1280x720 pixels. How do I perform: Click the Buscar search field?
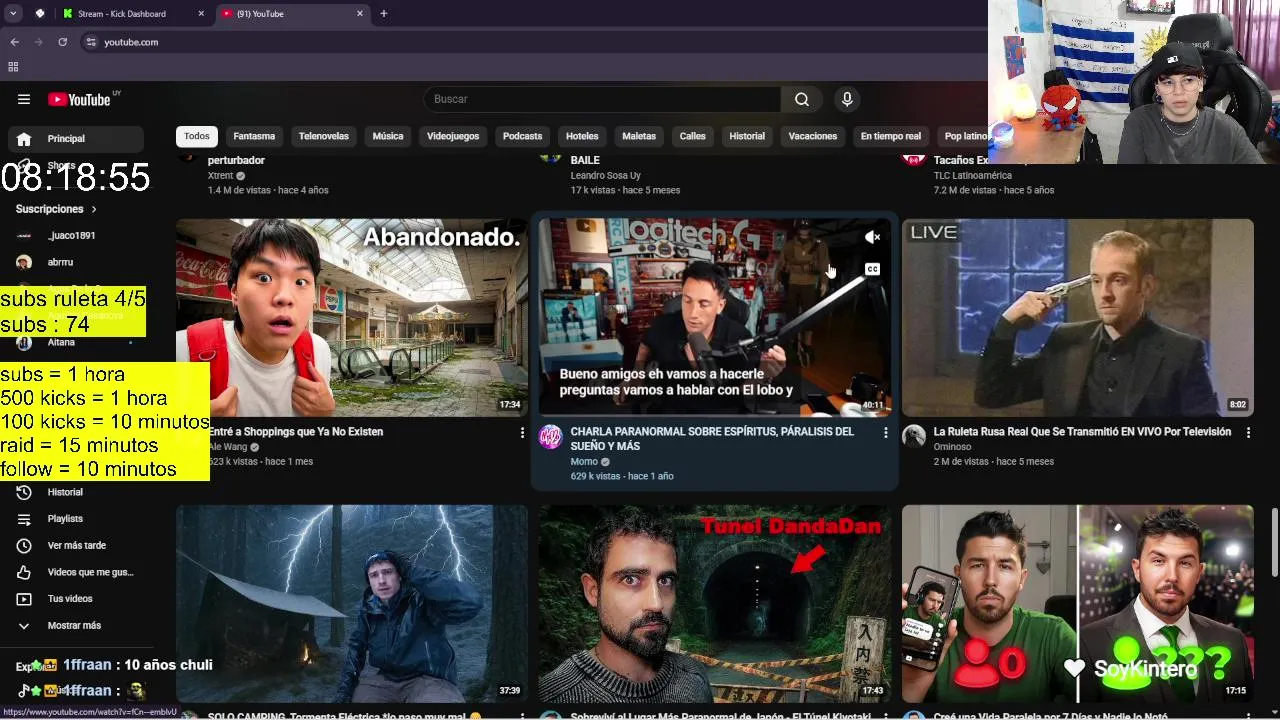(603, 99)
